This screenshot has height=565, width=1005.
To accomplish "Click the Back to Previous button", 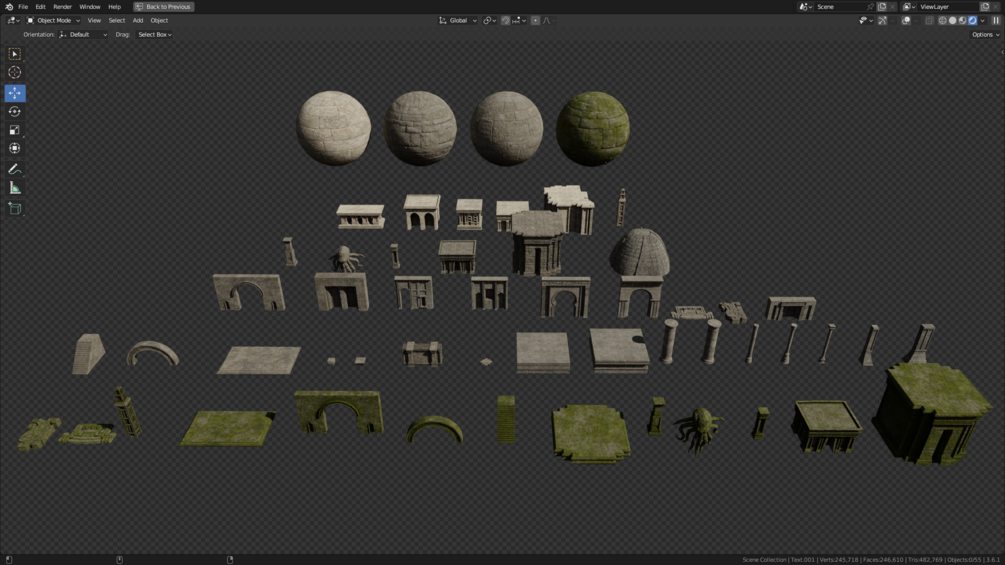I will pyautogui.click(x=163, y=6).
